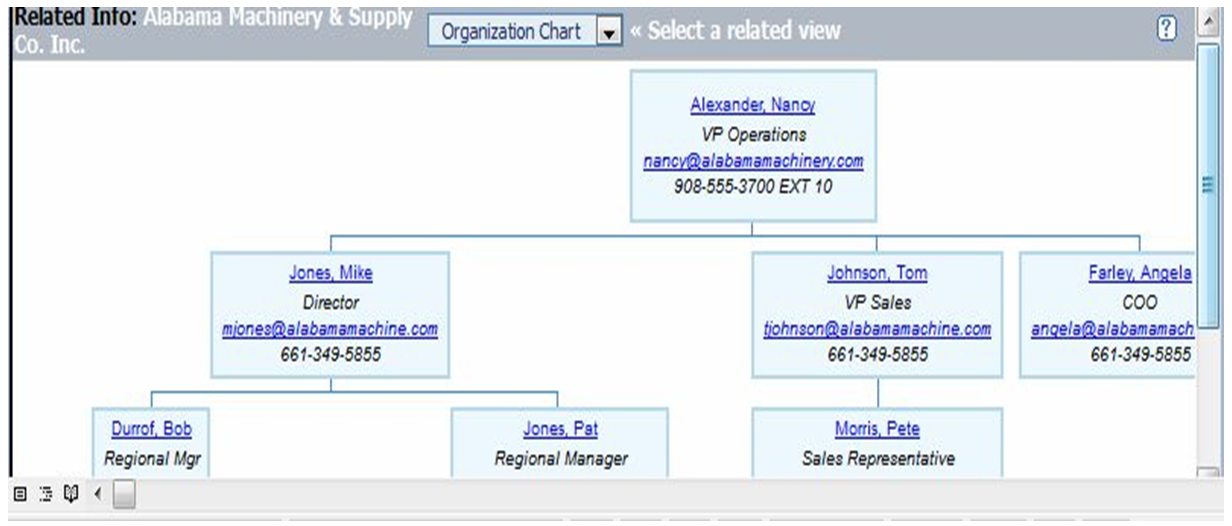Viewport: 1232px width, 526px height.
Task: Open the Durrof, Bob contact link
Action: [152, 429]
